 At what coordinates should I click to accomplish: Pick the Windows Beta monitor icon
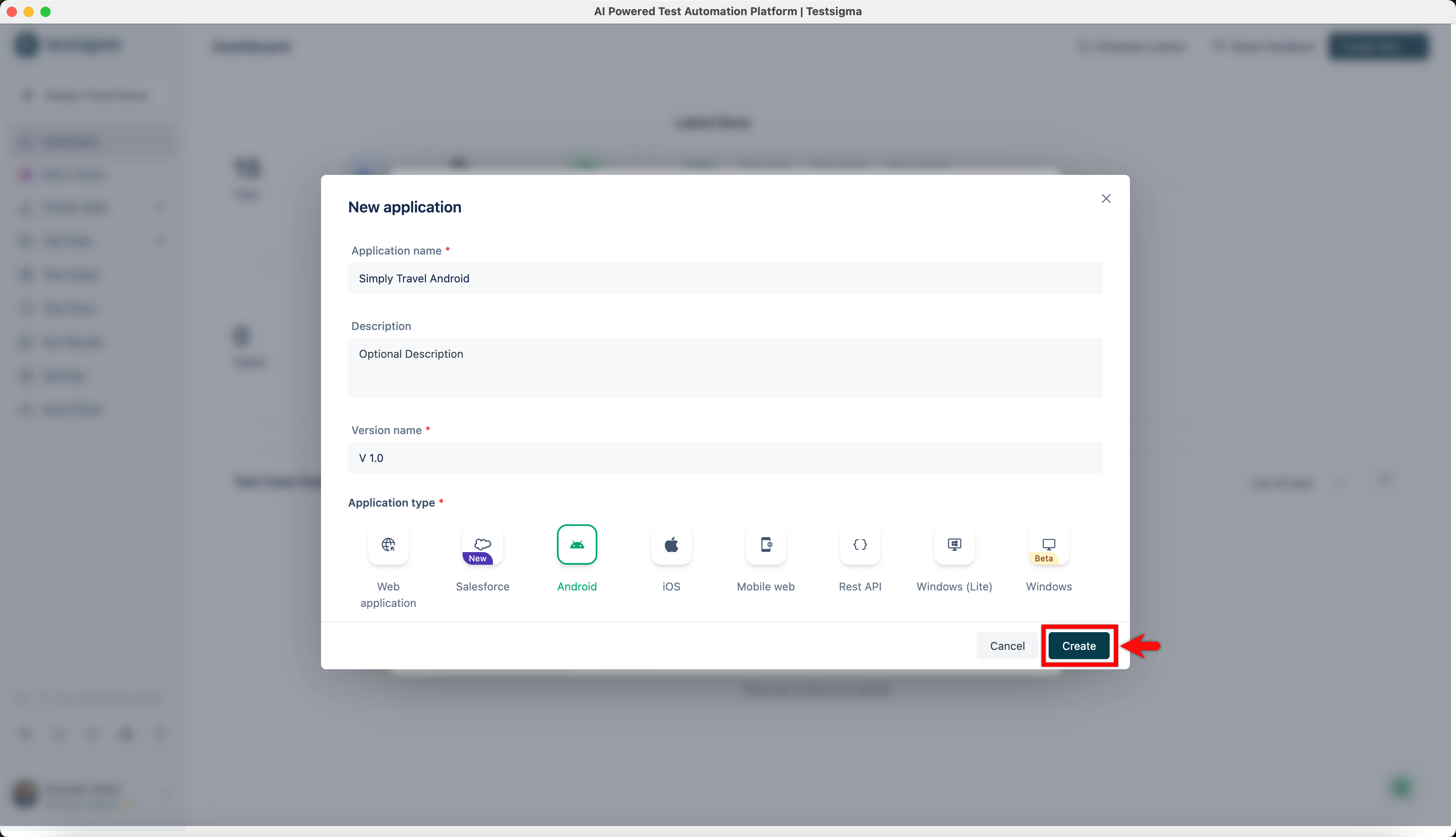pyautogui.click(x=1049, y=545)
